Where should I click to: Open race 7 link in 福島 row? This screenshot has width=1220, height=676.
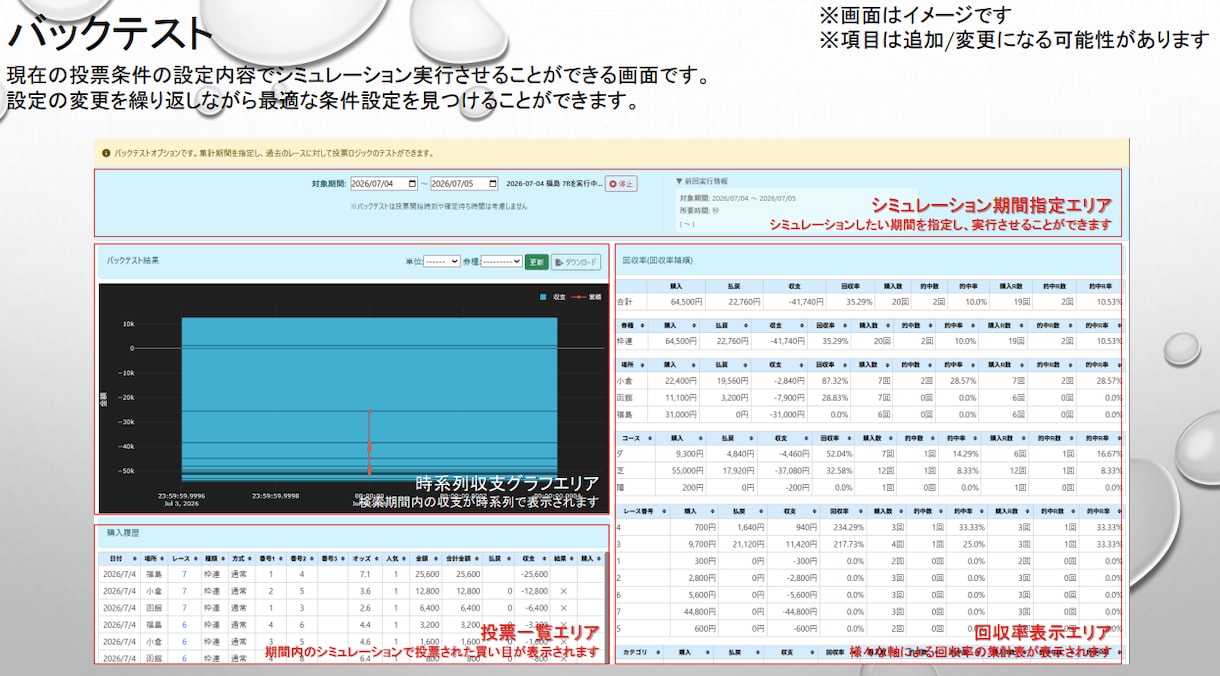183,574
